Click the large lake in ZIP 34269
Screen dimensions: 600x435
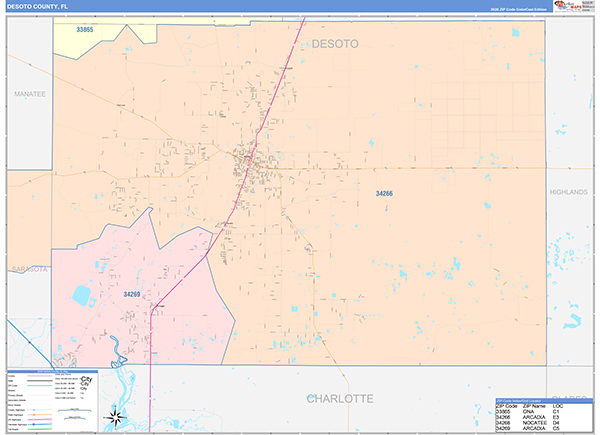point(81,296)
